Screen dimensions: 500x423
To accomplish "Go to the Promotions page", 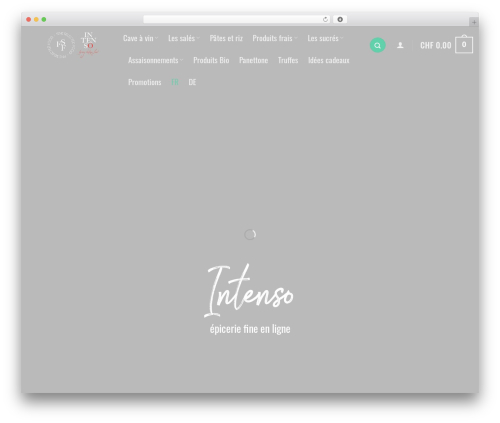I will coord(145,82).
